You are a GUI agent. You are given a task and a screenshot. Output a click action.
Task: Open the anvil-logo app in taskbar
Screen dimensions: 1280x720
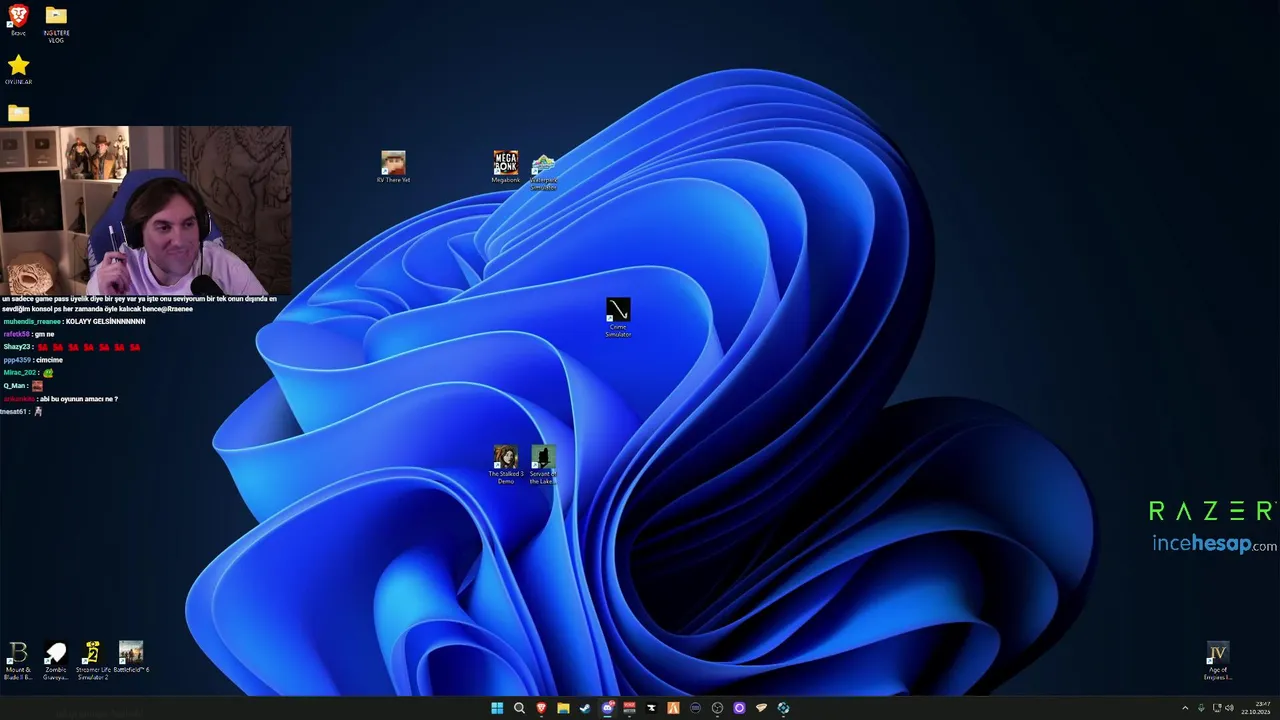(x=651, y=708)
